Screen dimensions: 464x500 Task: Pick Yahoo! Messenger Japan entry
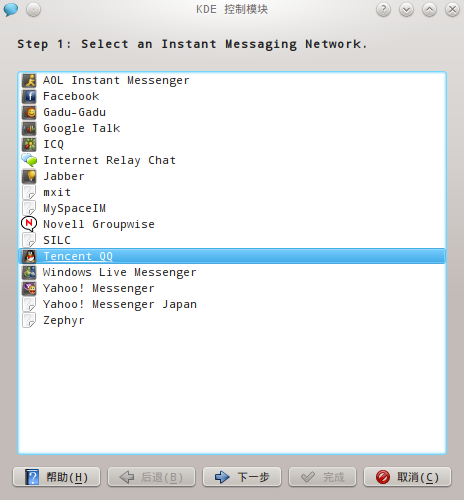coord(232,304)
